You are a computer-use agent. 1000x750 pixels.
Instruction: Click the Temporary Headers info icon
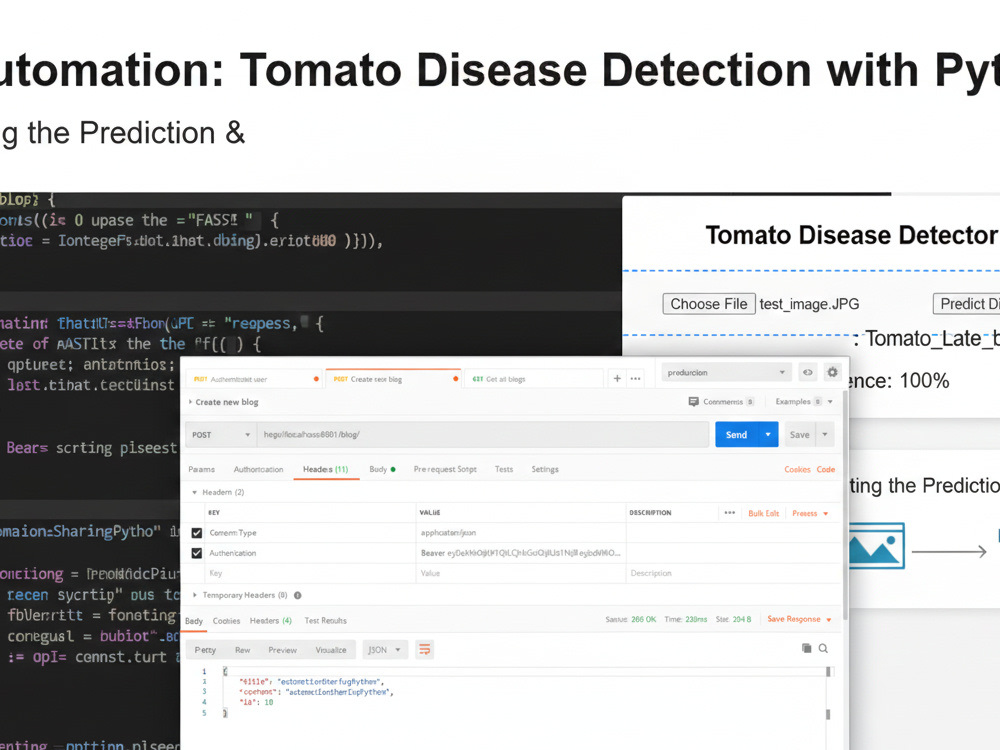(297, 595)
